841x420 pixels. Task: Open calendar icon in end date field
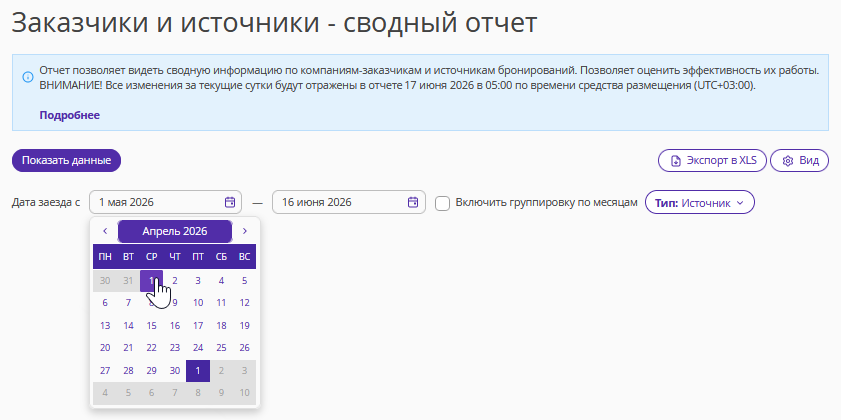[x=413, y=202]
